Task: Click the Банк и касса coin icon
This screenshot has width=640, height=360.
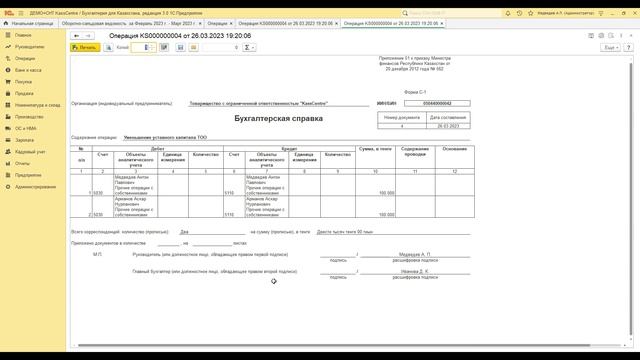Action: point(8,70)
